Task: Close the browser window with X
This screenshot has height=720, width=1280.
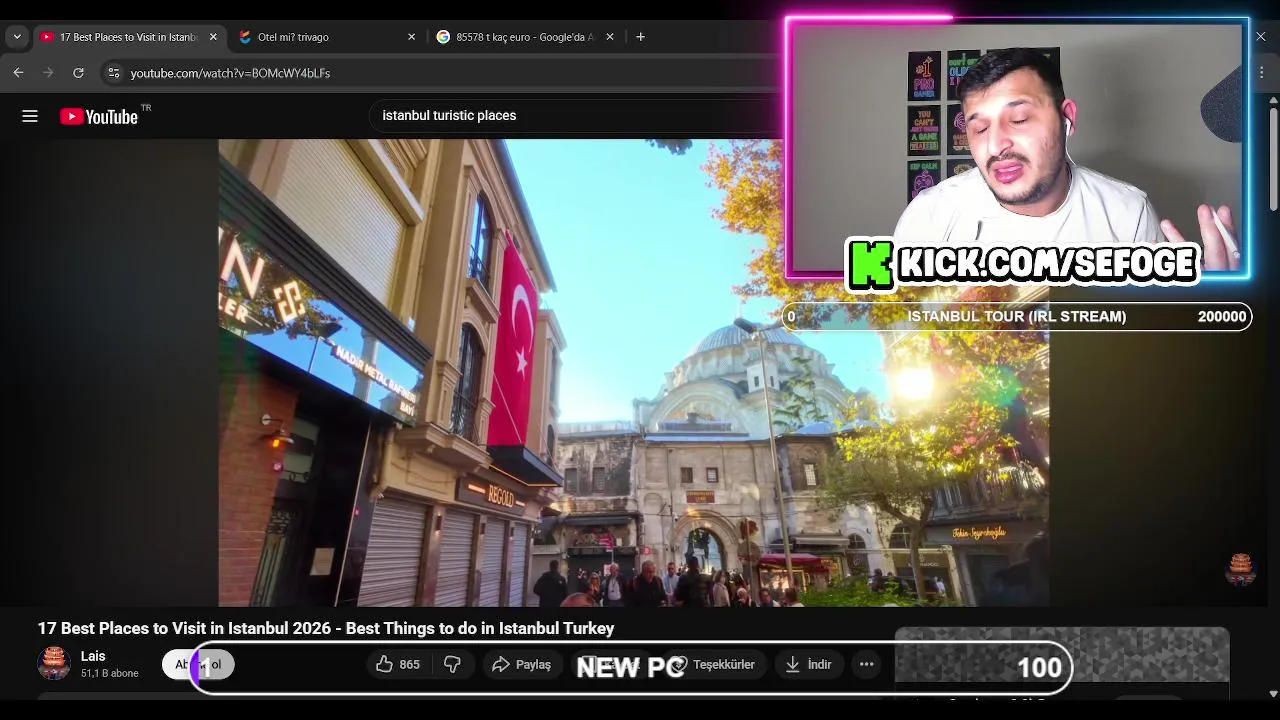Action: (1261, 37)
